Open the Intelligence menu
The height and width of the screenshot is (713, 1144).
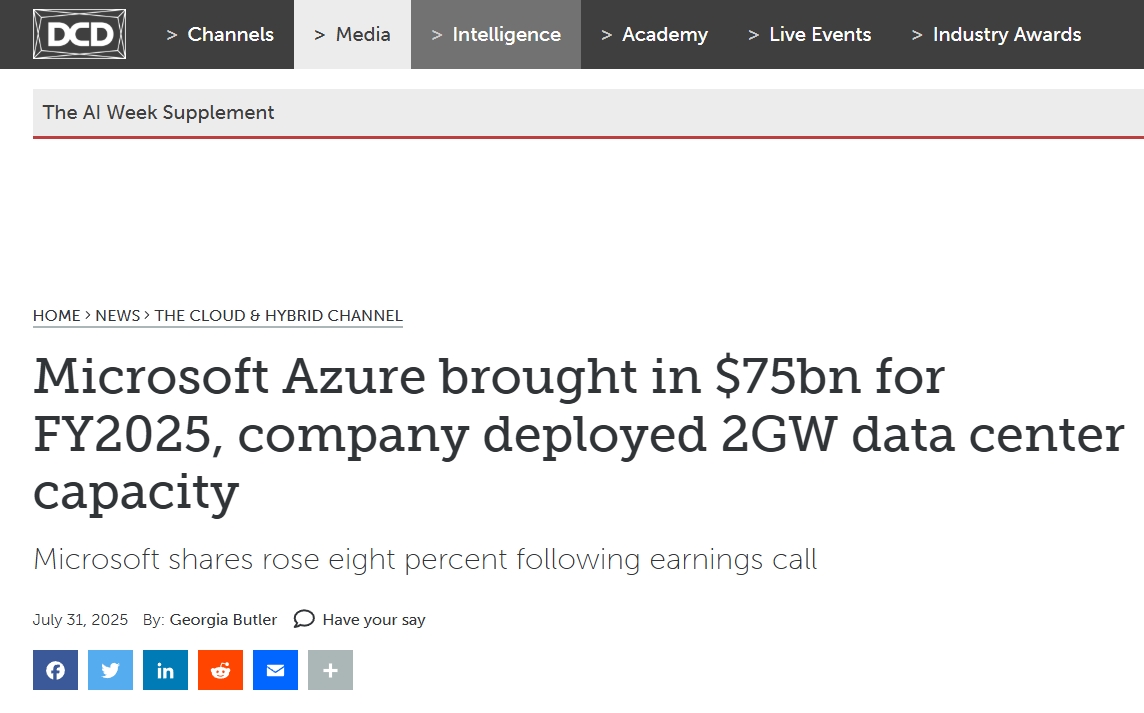coord(496,34)
